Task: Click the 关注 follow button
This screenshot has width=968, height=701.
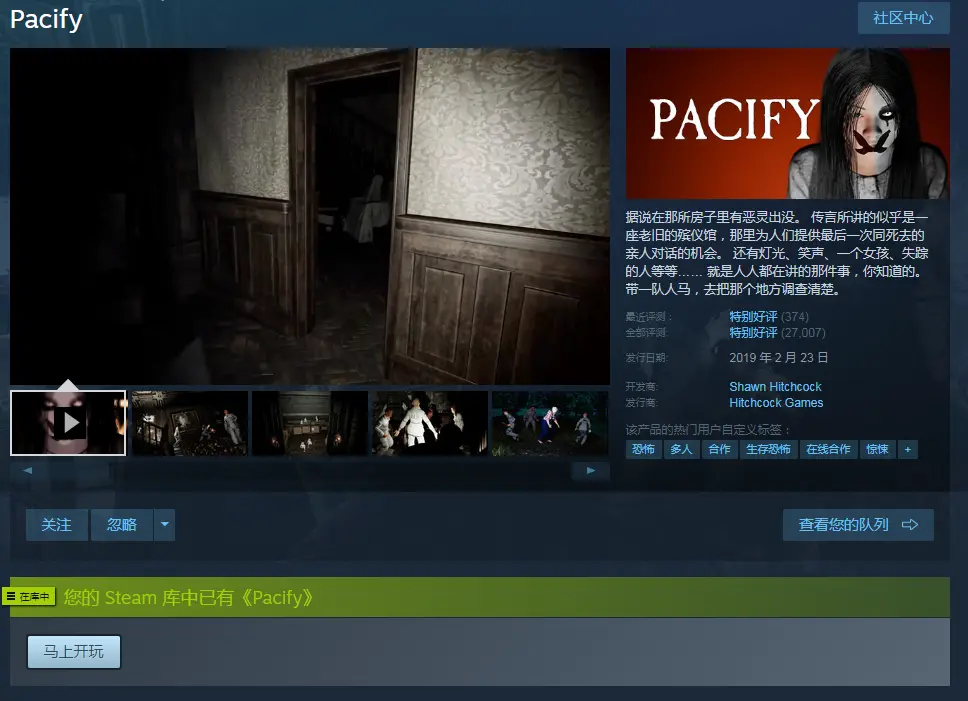Action: point(57,525)
